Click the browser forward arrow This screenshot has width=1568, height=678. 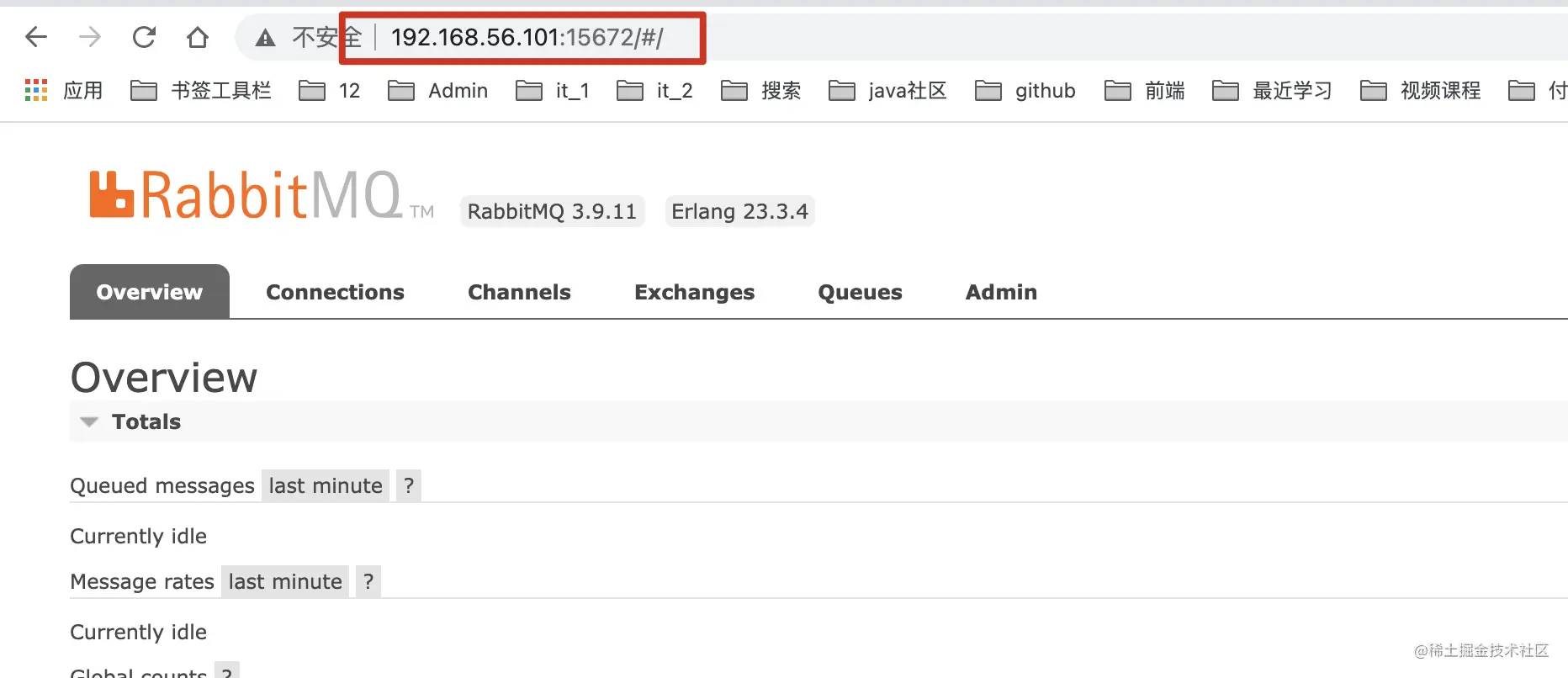click(x=90, y=37)
